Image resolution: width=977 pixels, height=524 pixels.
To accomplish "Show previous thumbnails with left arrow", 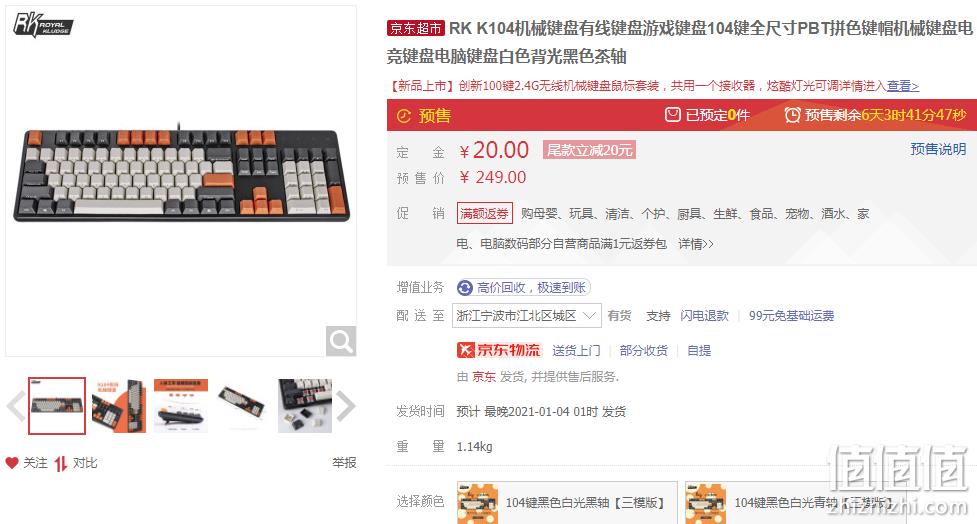I will [x=16, y=406].
